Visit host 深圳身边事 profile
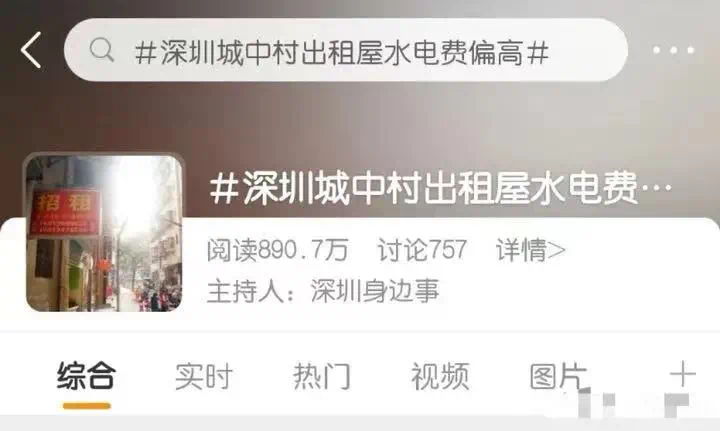The image size is (720, 431). pyautogui.click(x=375, y=291)
